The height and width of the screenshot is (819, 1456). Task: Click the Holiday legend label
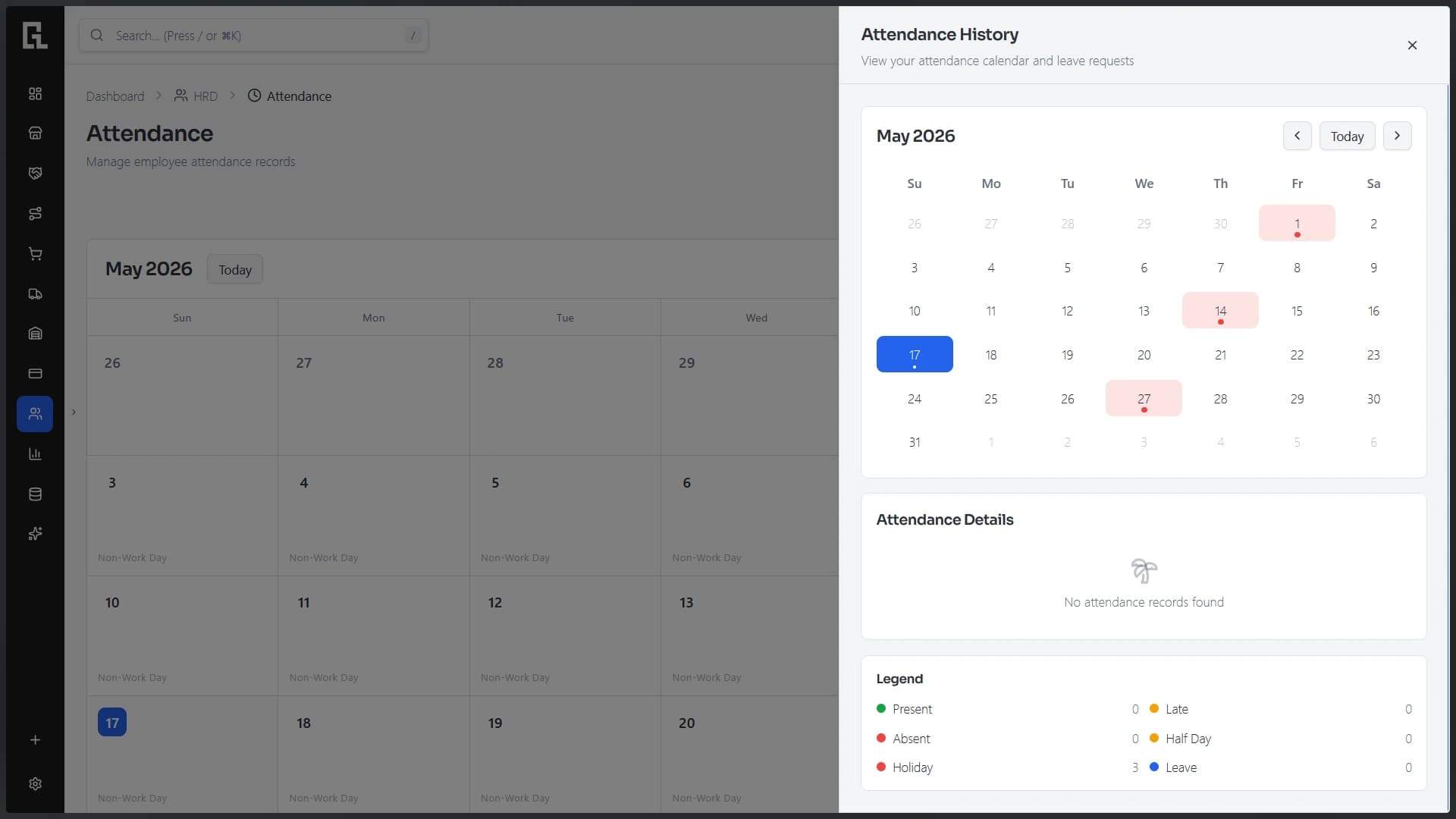tap(912, 767)
